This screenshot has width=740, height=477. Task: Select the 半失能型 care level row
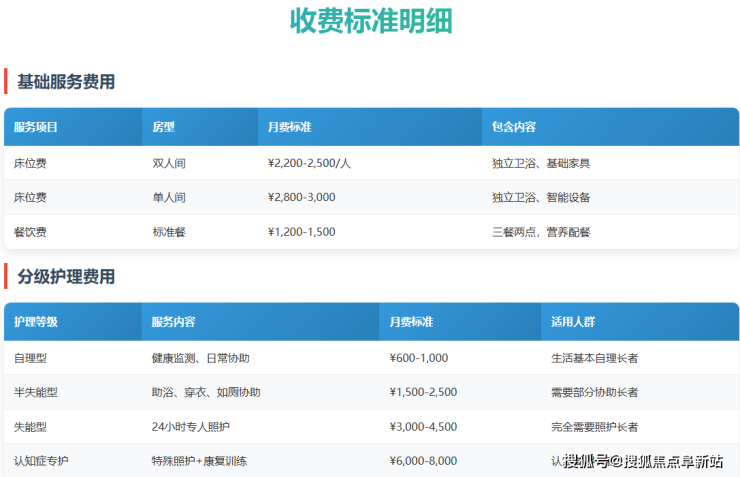tap(36, 393)
